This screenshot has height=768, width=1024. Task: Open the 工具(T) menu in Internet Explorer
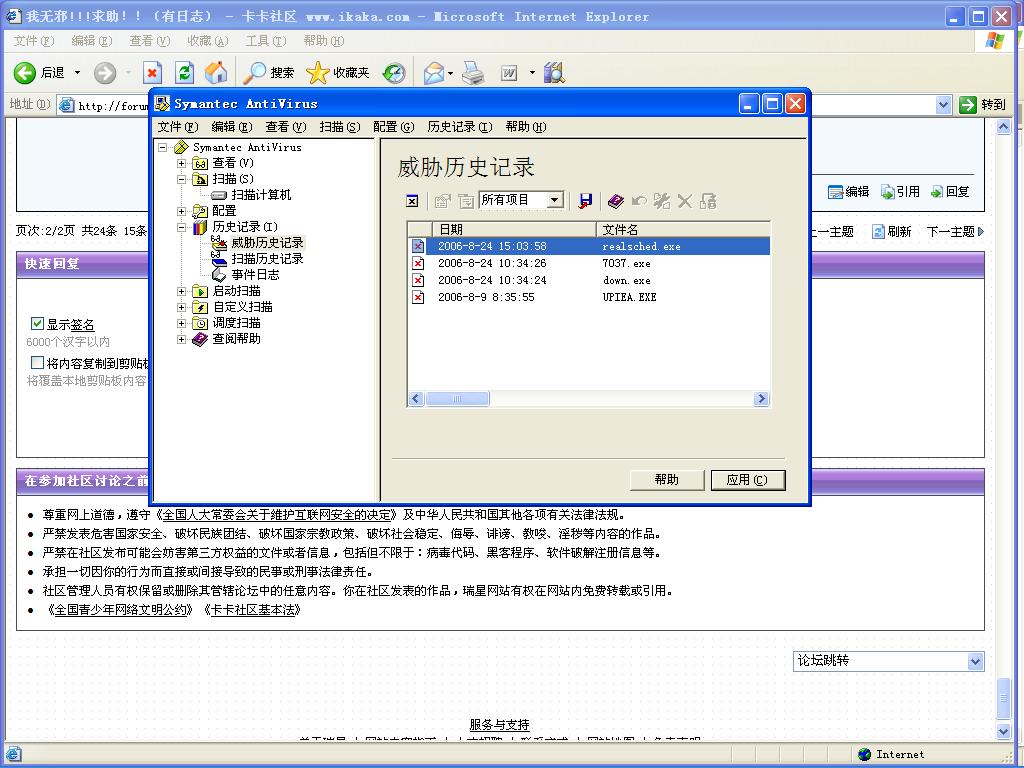click(266, 40)
